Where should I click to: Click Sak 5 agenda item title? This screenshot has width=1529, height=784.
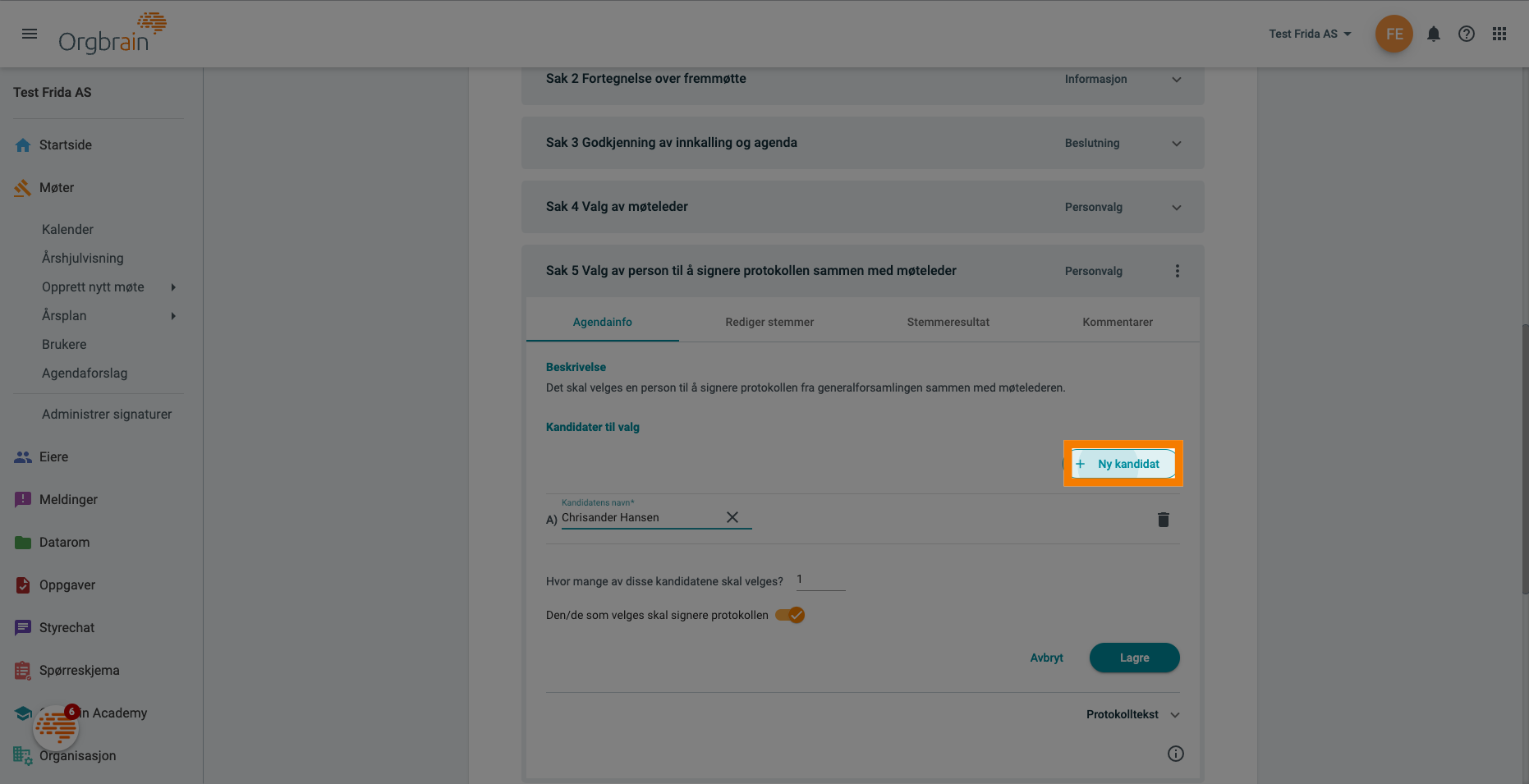point(751,271)
